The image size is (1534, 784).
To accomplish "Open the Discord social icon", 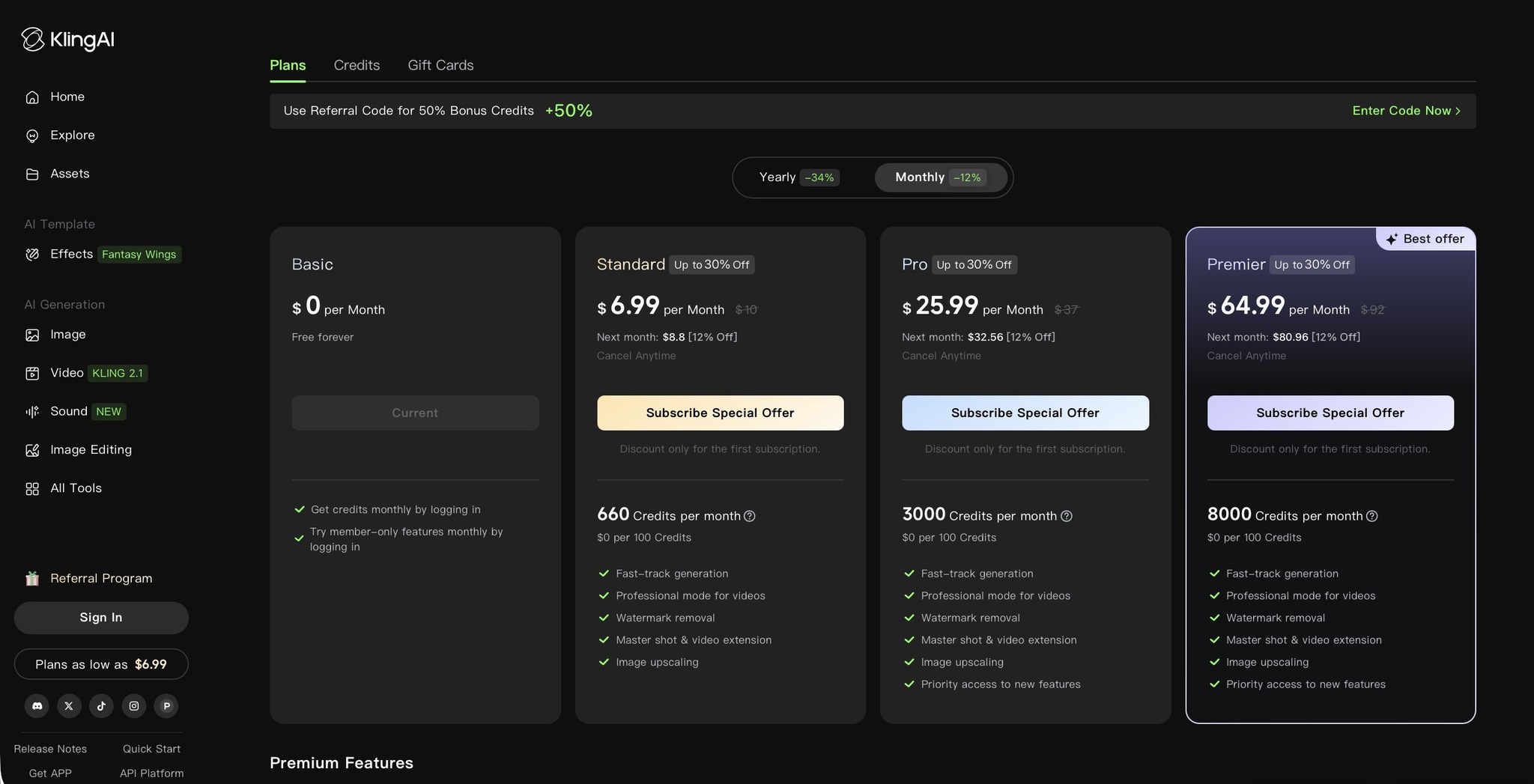I will [x=37, y=705].
